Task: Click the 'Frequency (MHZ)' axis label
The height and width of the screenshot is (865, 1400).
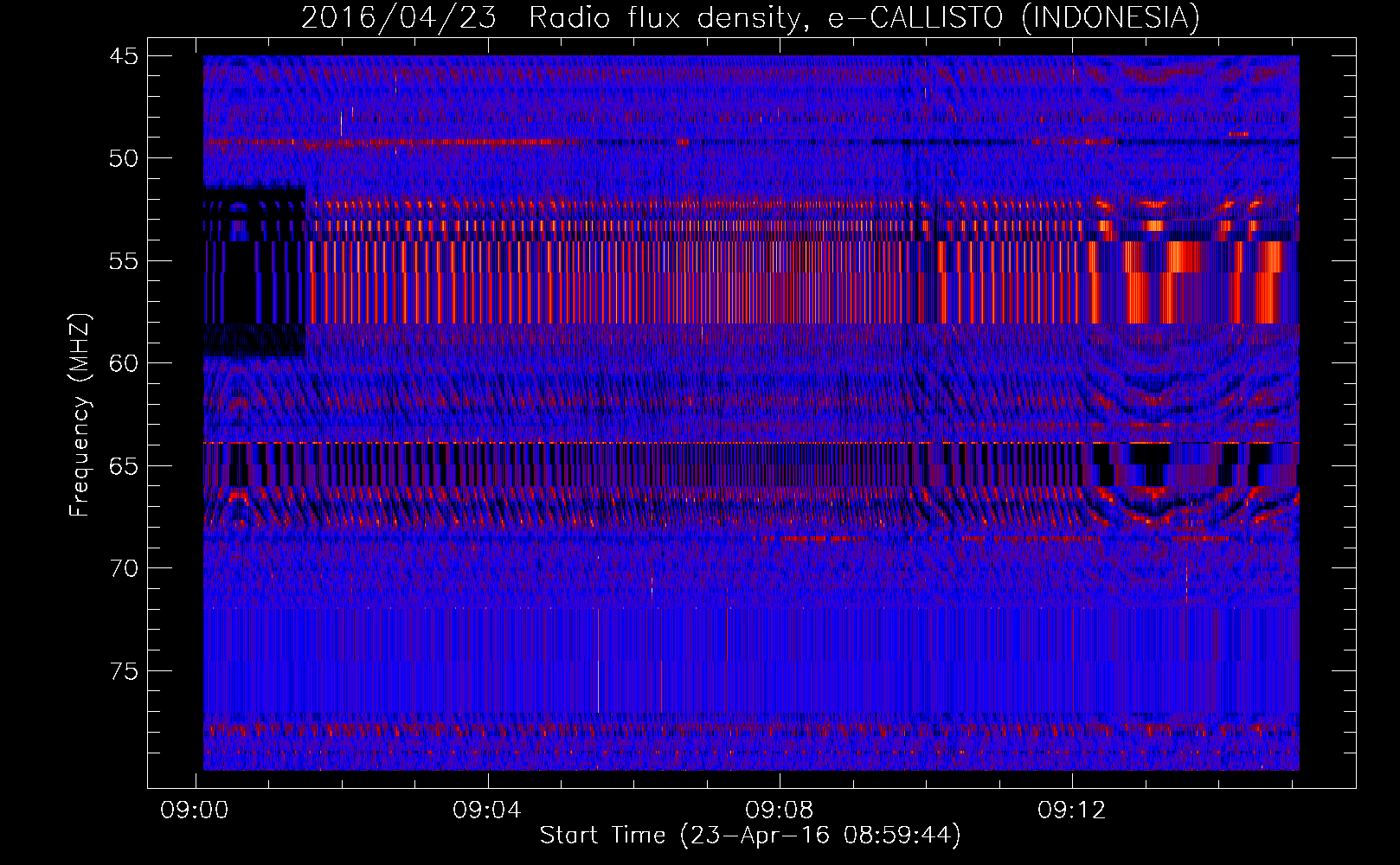Action: (x=80, y=415)
